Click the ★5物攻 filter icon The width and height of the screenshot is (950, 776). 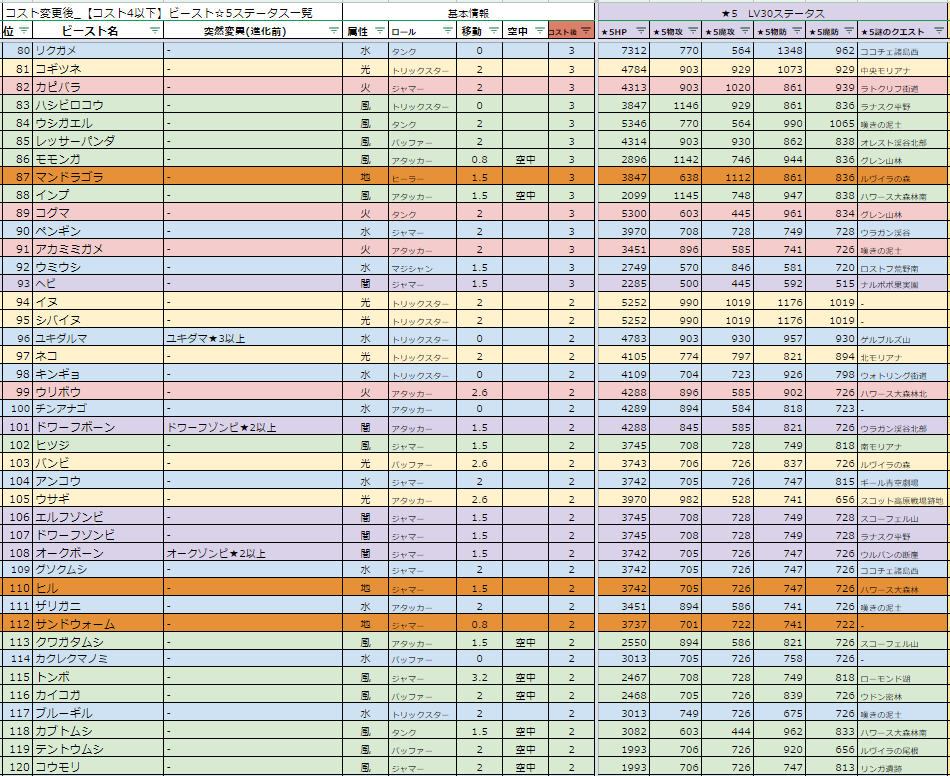click(692, 32)
